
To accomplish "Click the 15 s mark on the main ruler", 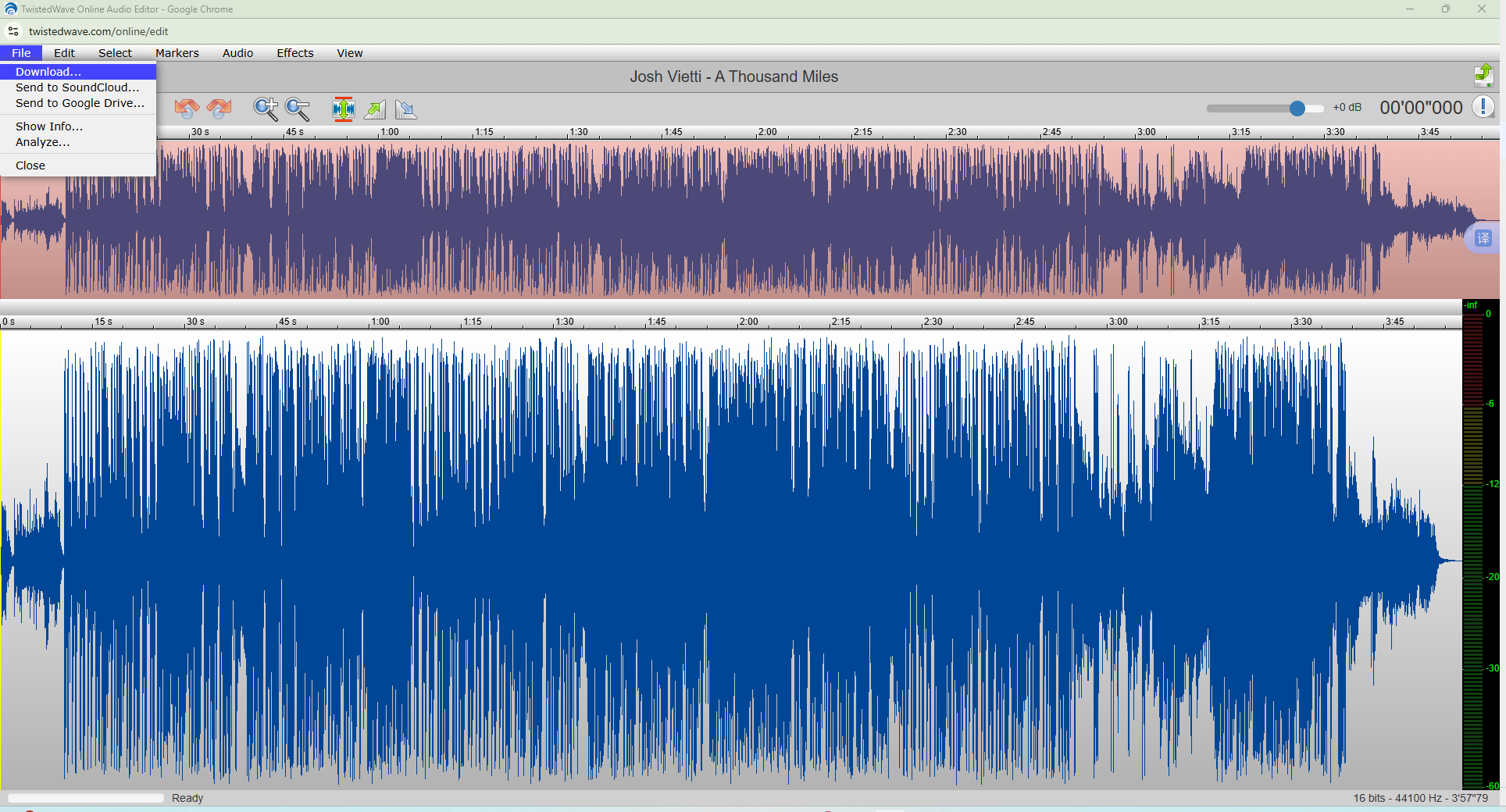I will pos(104,322).
